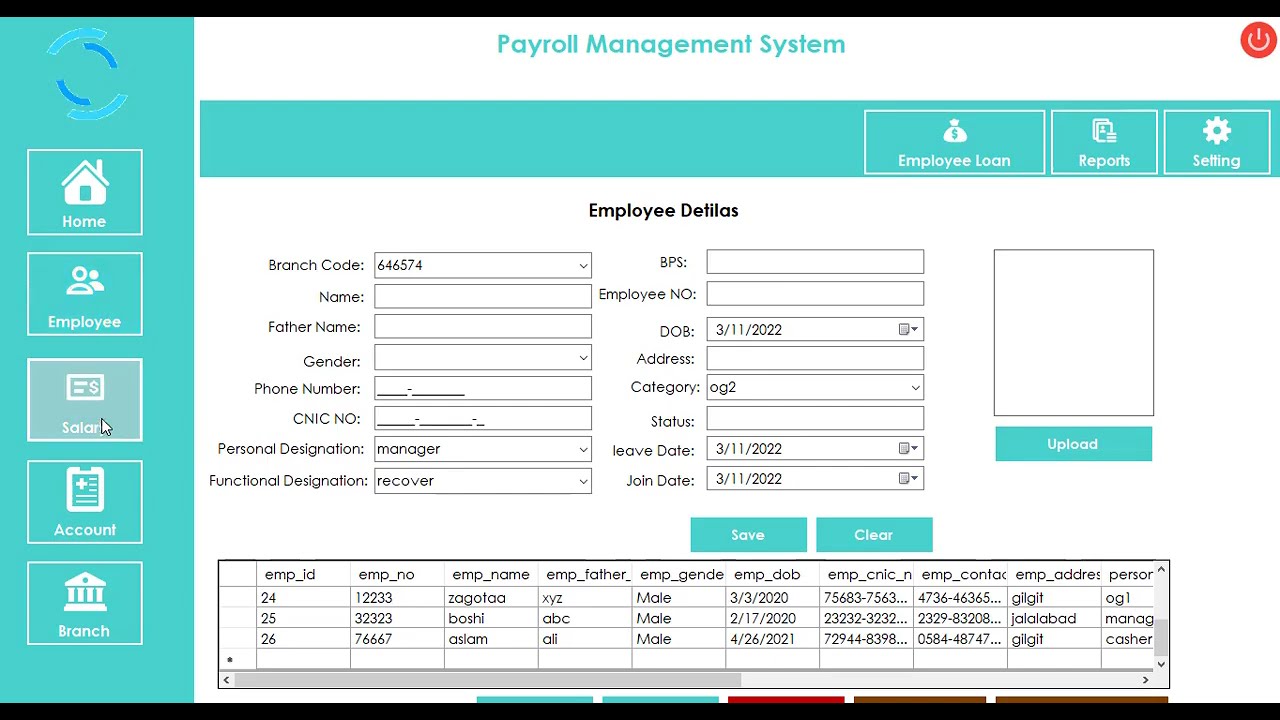Click the Upload photo button

[x=1073, y=444]
